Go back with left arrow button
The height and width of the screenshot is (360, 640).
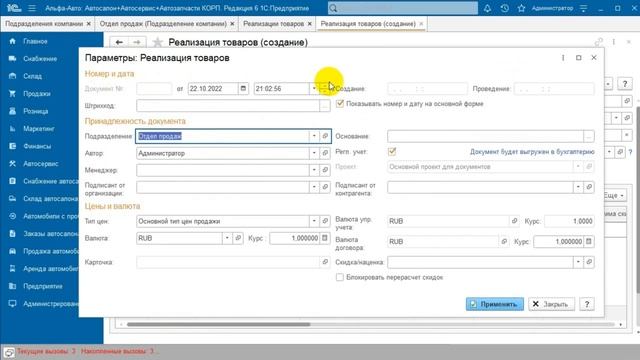(119, 42)
